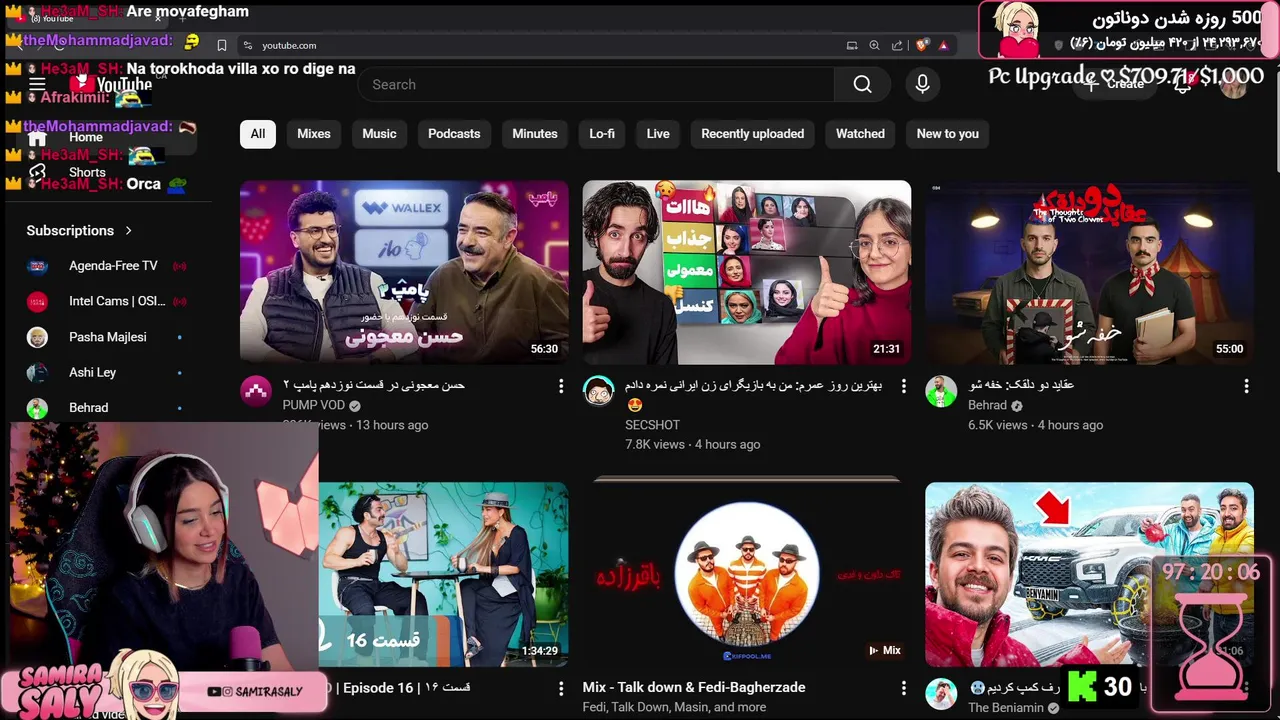
Task: Click Behrad channel name under video
Action: point(987,405)
